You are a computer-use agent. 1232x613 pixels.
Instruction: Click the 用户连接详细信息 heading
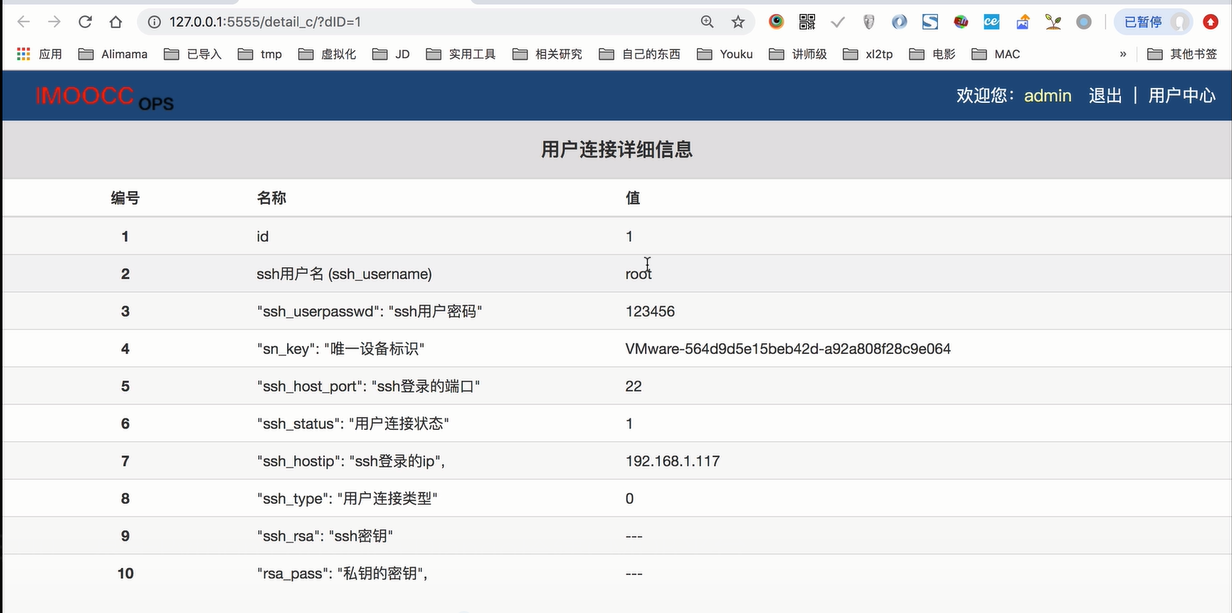tap(616, 150)
